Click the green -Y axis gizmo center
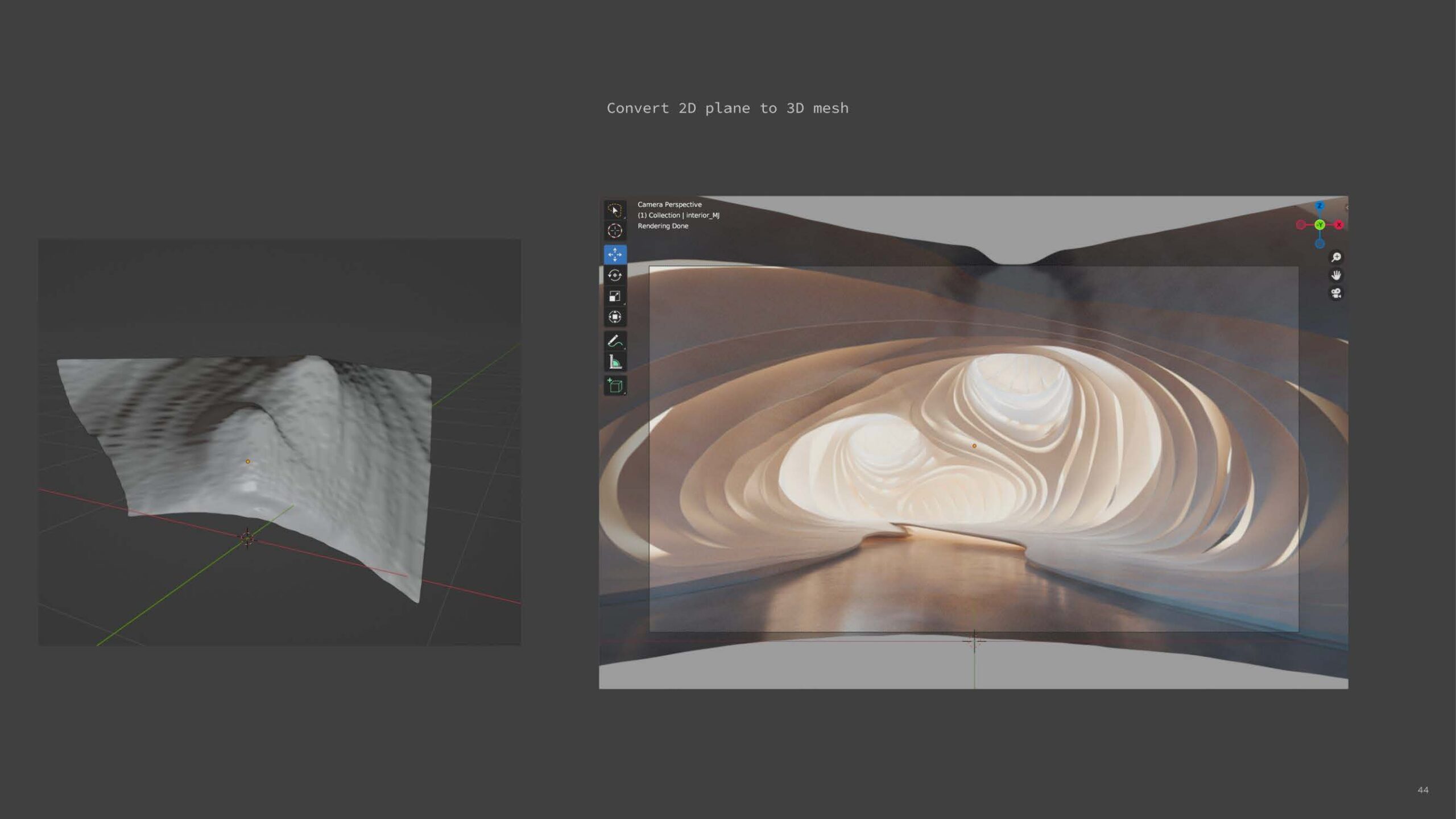Screen dimensions: 1456x819 pyautogui.click(x=1319, y=225)
